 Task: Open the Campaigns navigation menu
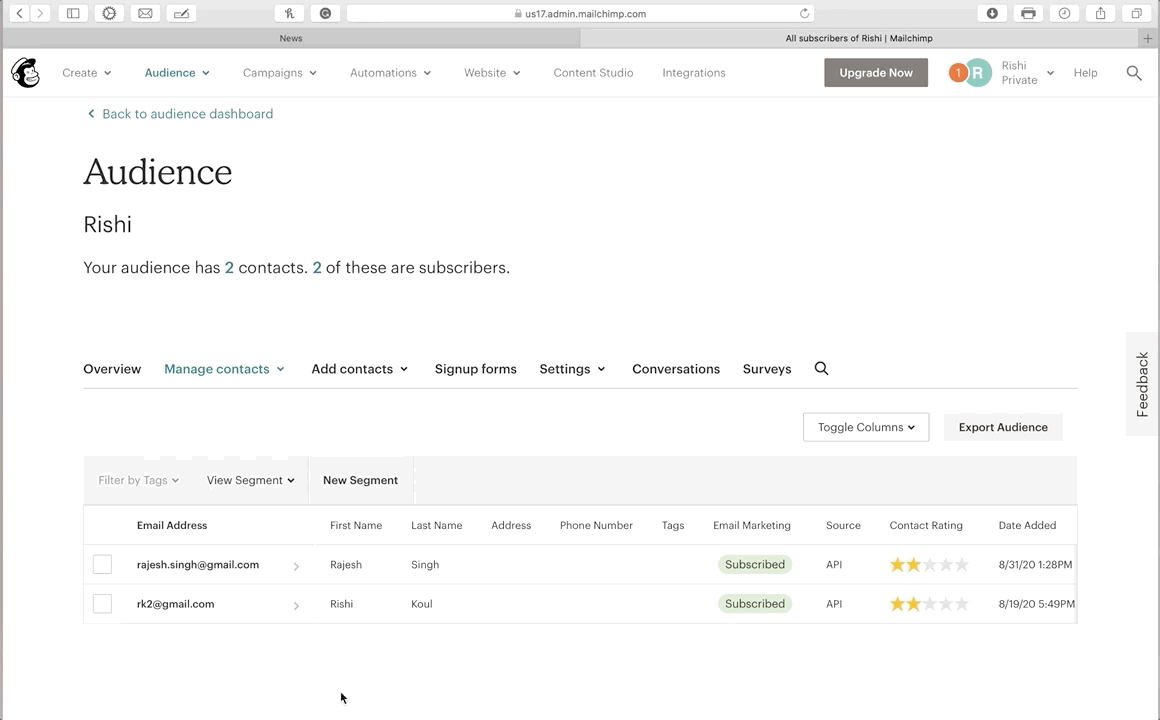pos(279,73)
